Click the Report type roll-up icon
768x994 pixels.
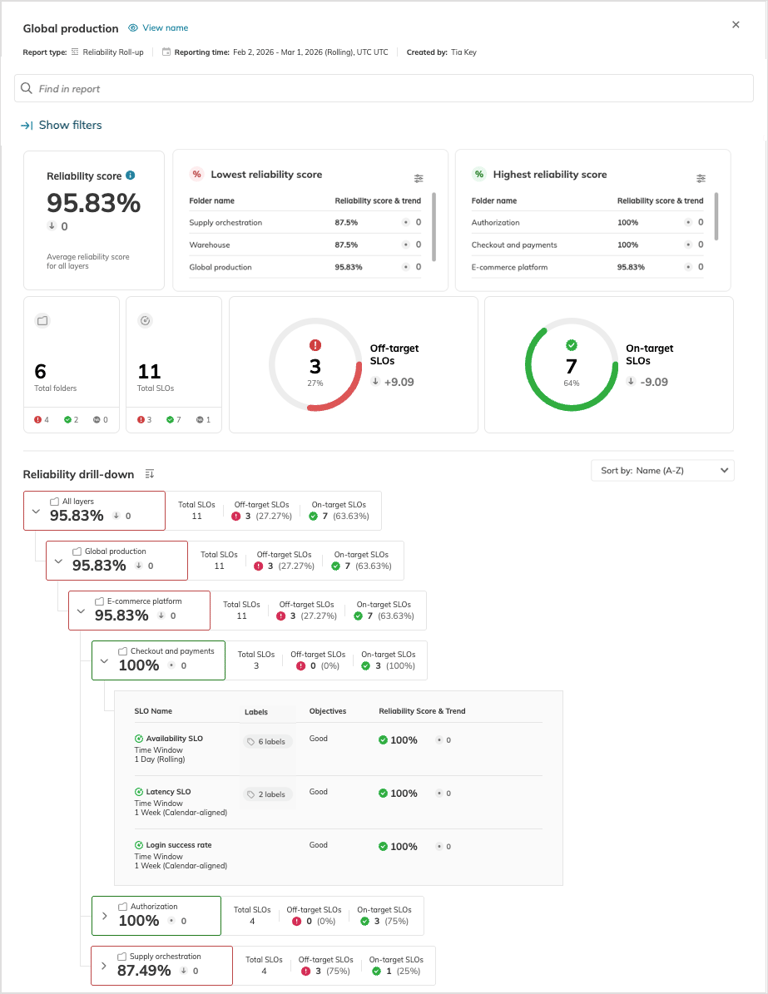click(x=75, y=52)
